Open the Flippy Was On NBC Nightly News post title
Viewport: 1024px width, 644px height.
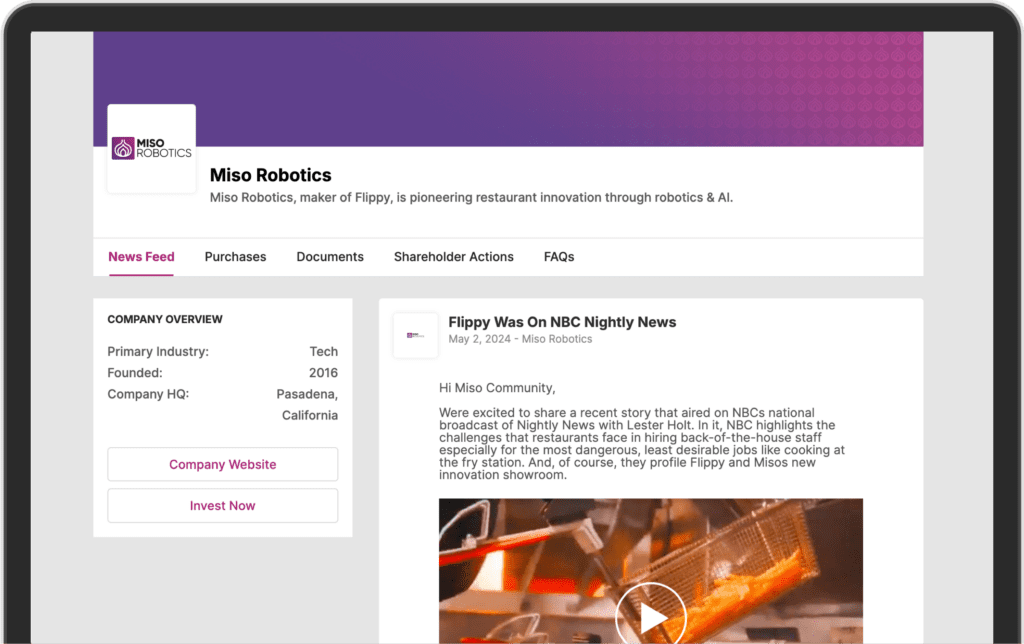tap(562, 322)
